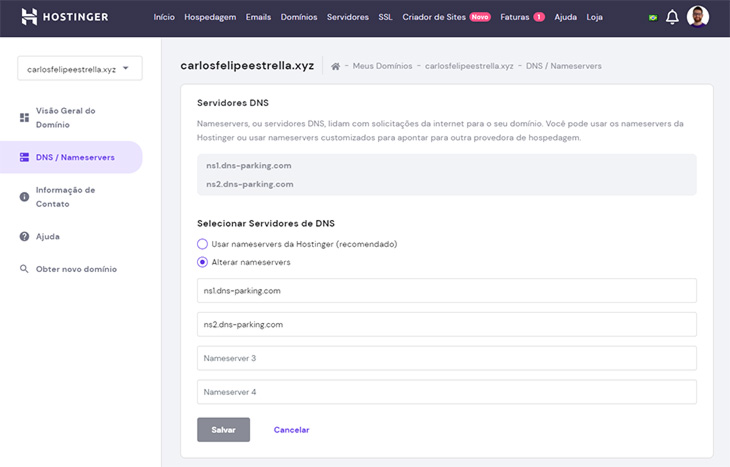Image resolution: width=730 pixels, height=467 pixels.
Task: Select the Alterar nameservers radio button
Action: tap(203, 262)
